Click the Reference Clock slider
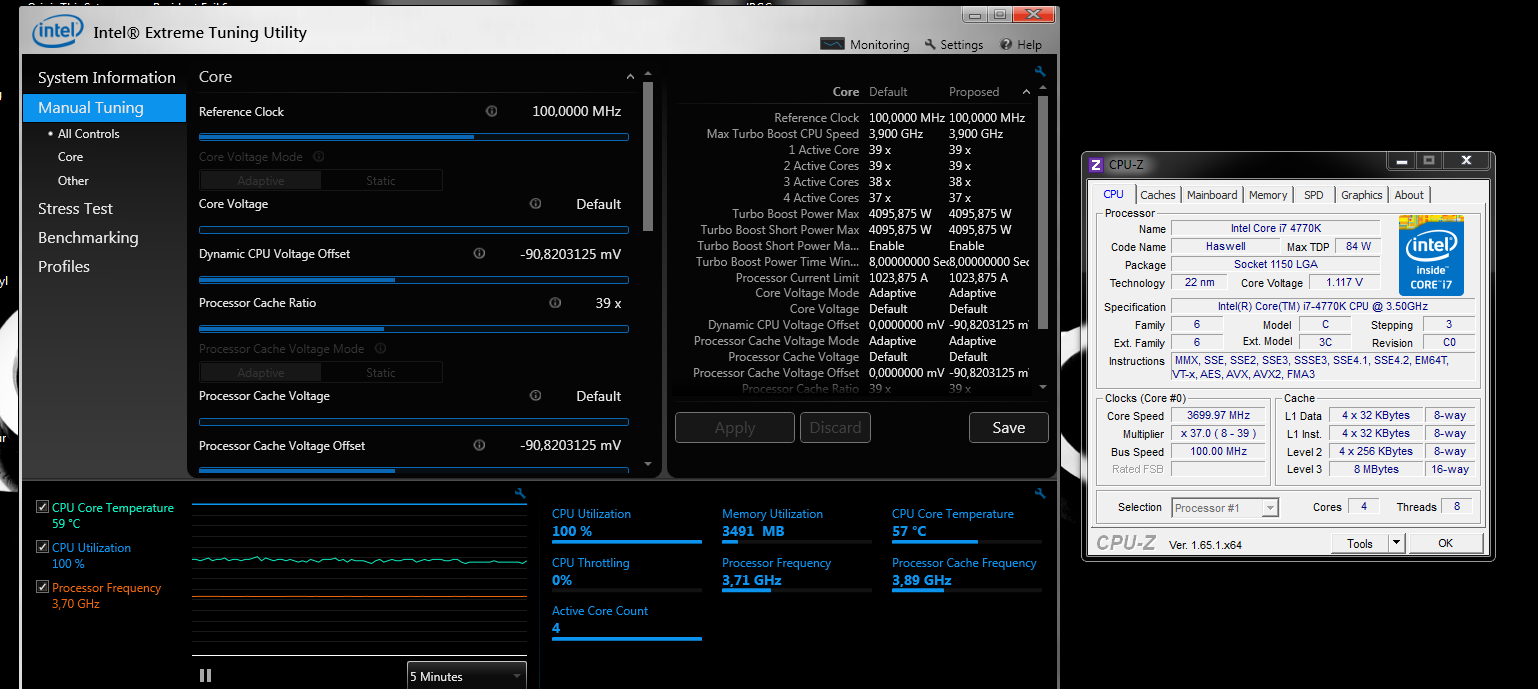1538x689 pixels. 414,136
